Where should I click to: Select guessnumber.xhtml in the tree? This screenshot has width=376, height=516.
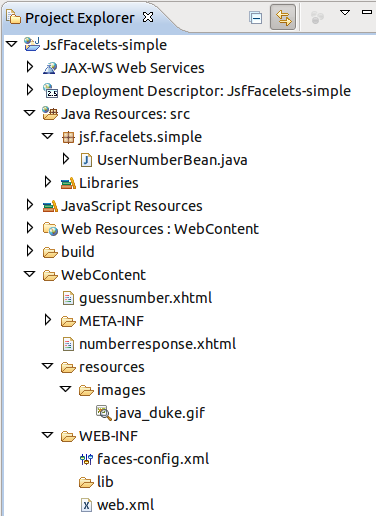coord(146,298)
